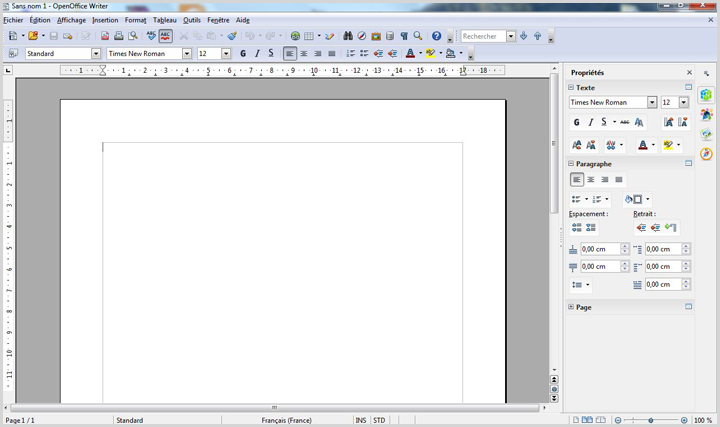Open OpenOffice Help question mark icon
This screenshot has height=427, width=720.
click(x=437, y=36)
